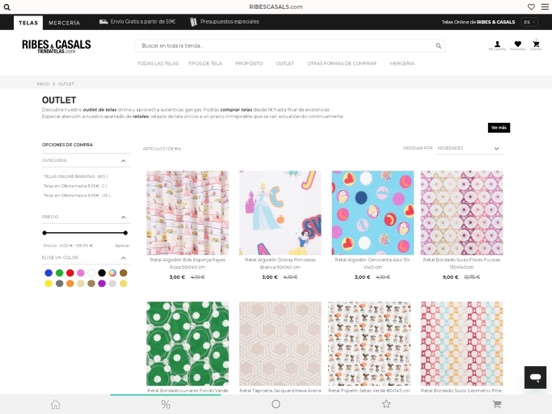This screenshot has width=552, height=414.
Task: Open the chat support widget
Action: [x=535, y=377]
